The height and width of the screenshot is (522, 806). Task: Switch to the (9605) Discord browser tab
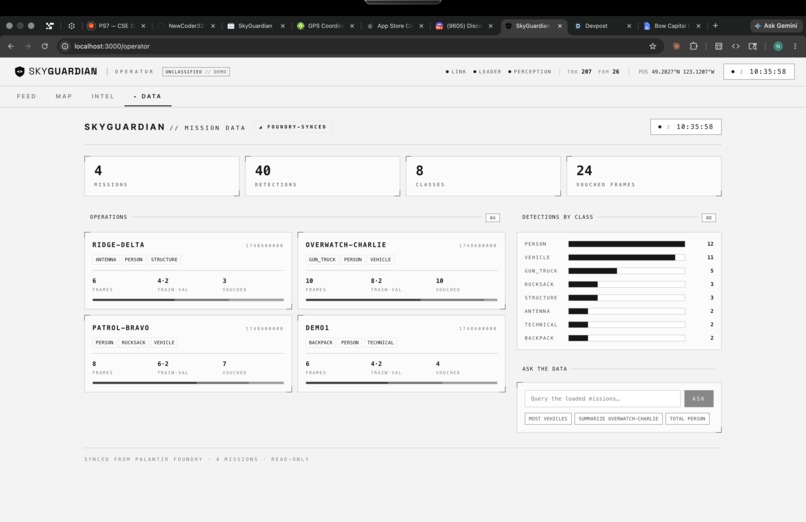click(463, 26)
